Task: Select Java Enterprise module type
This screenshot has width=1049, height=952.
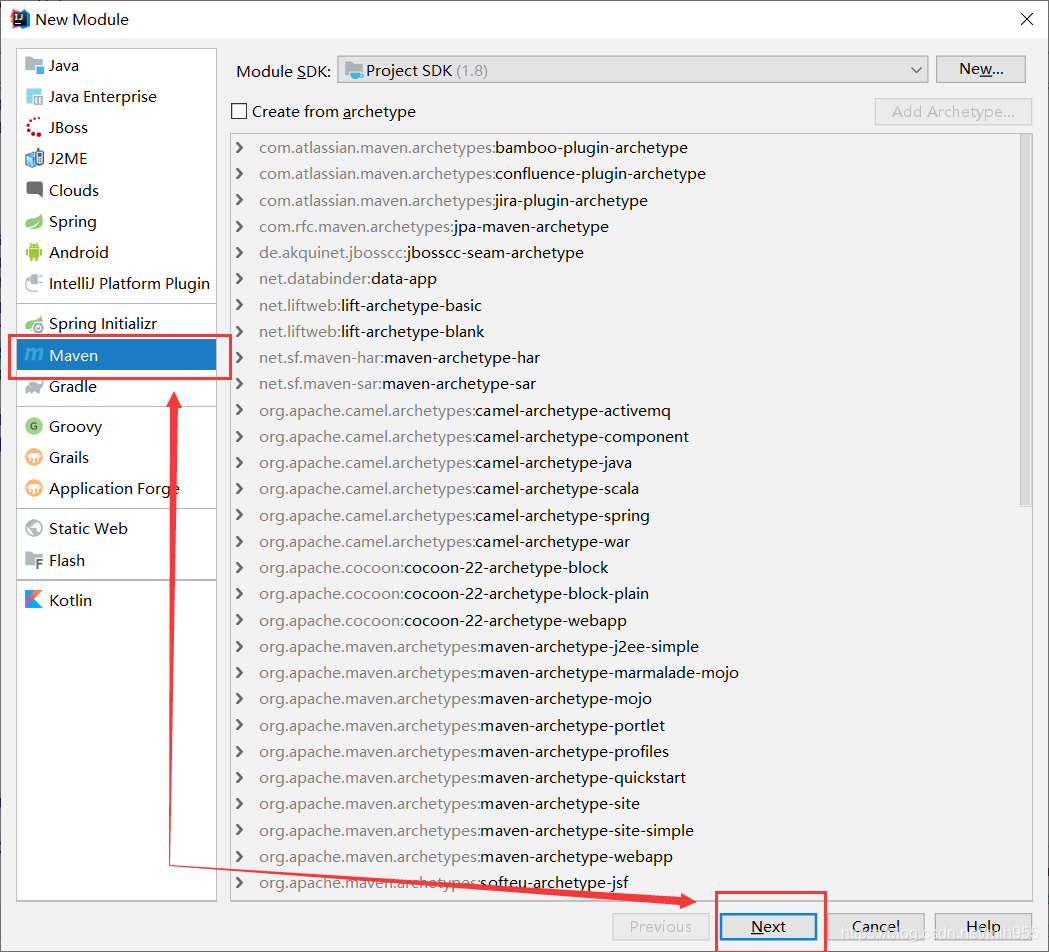Action: [x=116, y=96]
